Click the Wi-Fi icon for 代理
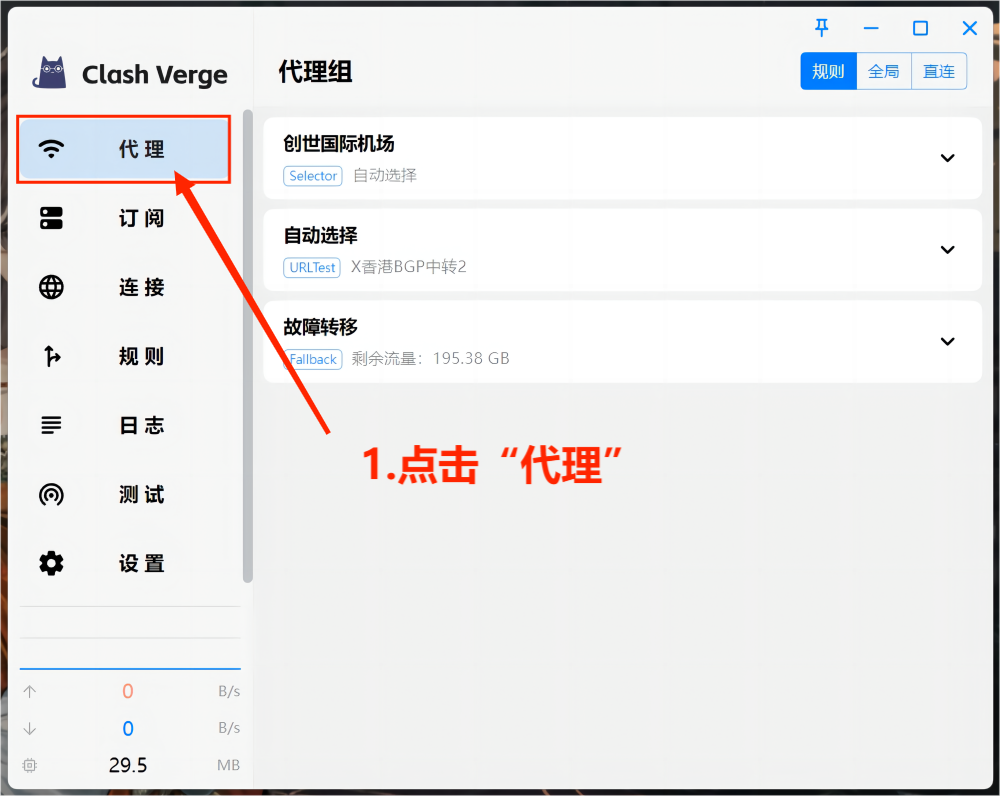The height and width of the screenshot is (796, 1000). (51, 149)
